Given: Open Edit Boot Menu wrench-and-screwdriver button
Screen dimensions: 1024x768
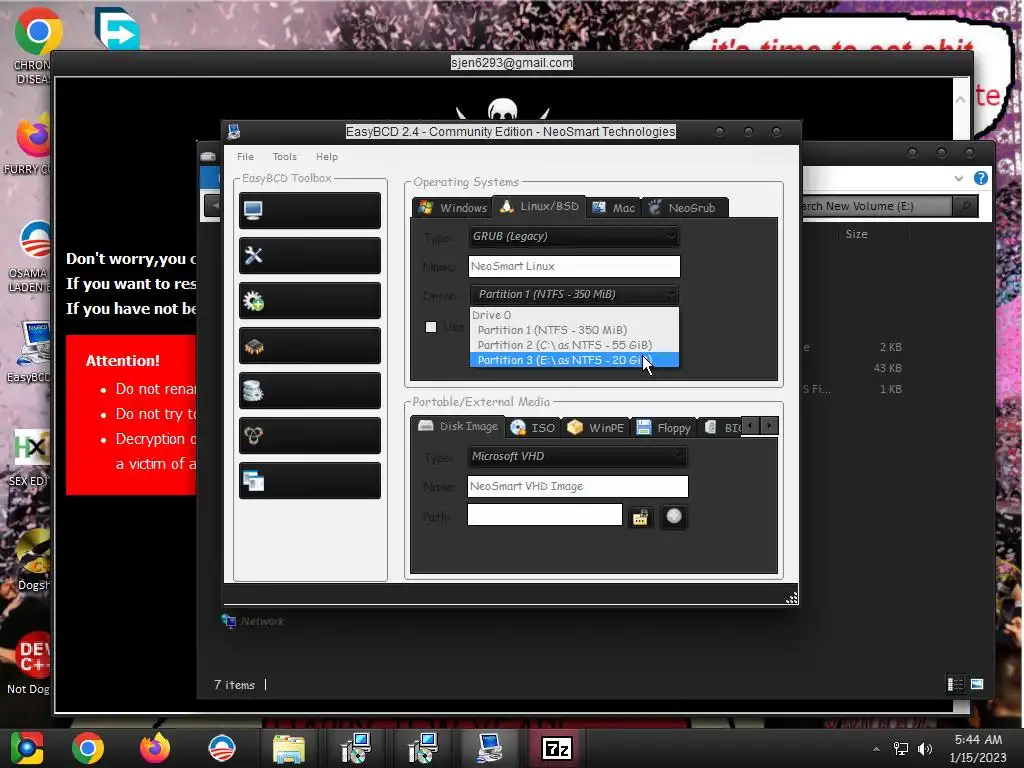Looking at the screenshot, I should 310,255.
